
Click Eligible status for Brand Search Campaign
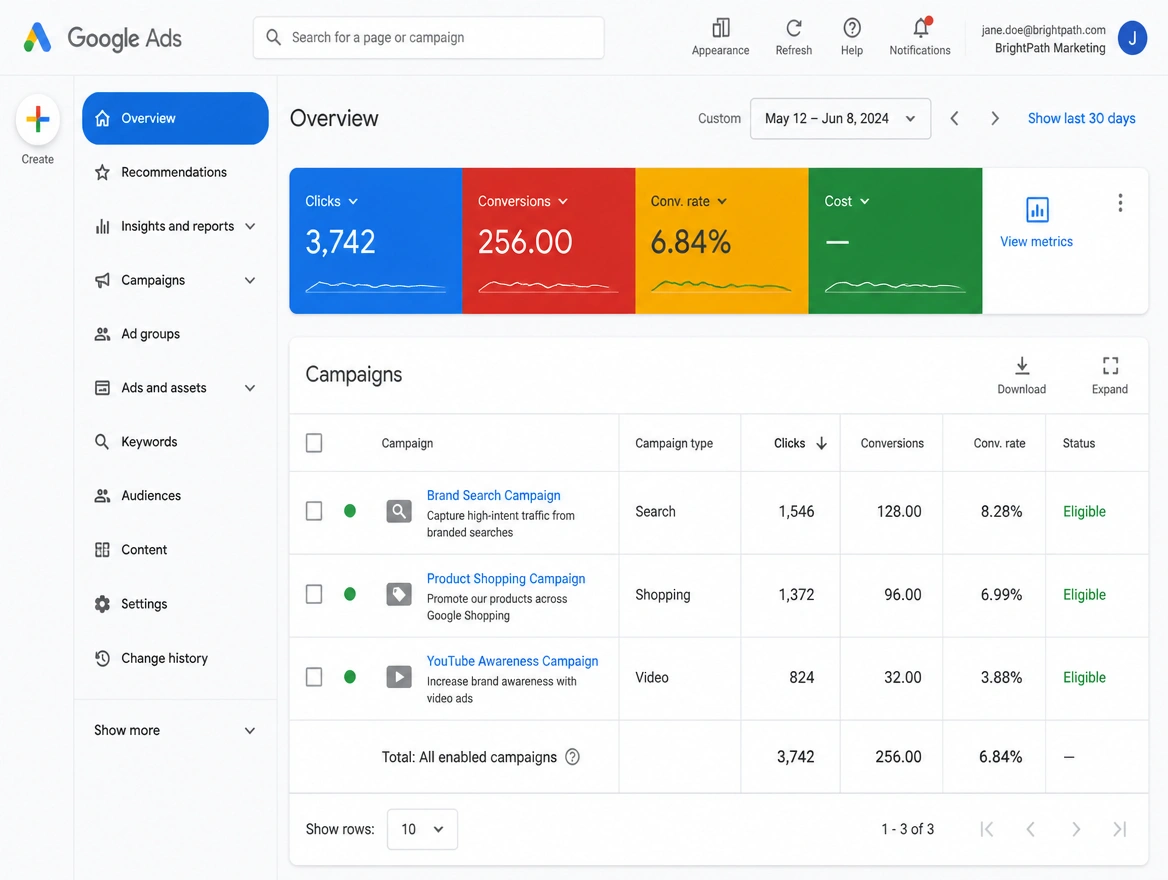coord(1084,511)
